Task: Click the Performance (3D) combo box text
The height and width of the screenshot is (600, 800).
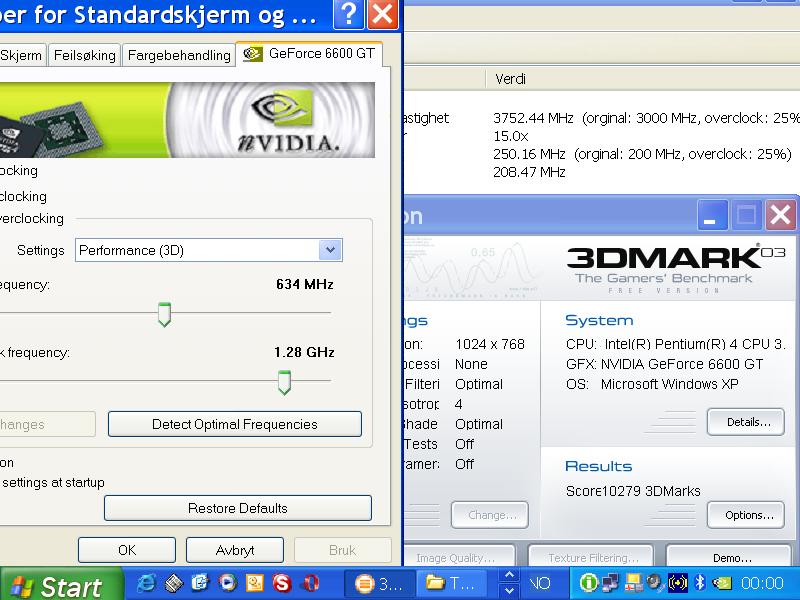Action: point(131,251)
